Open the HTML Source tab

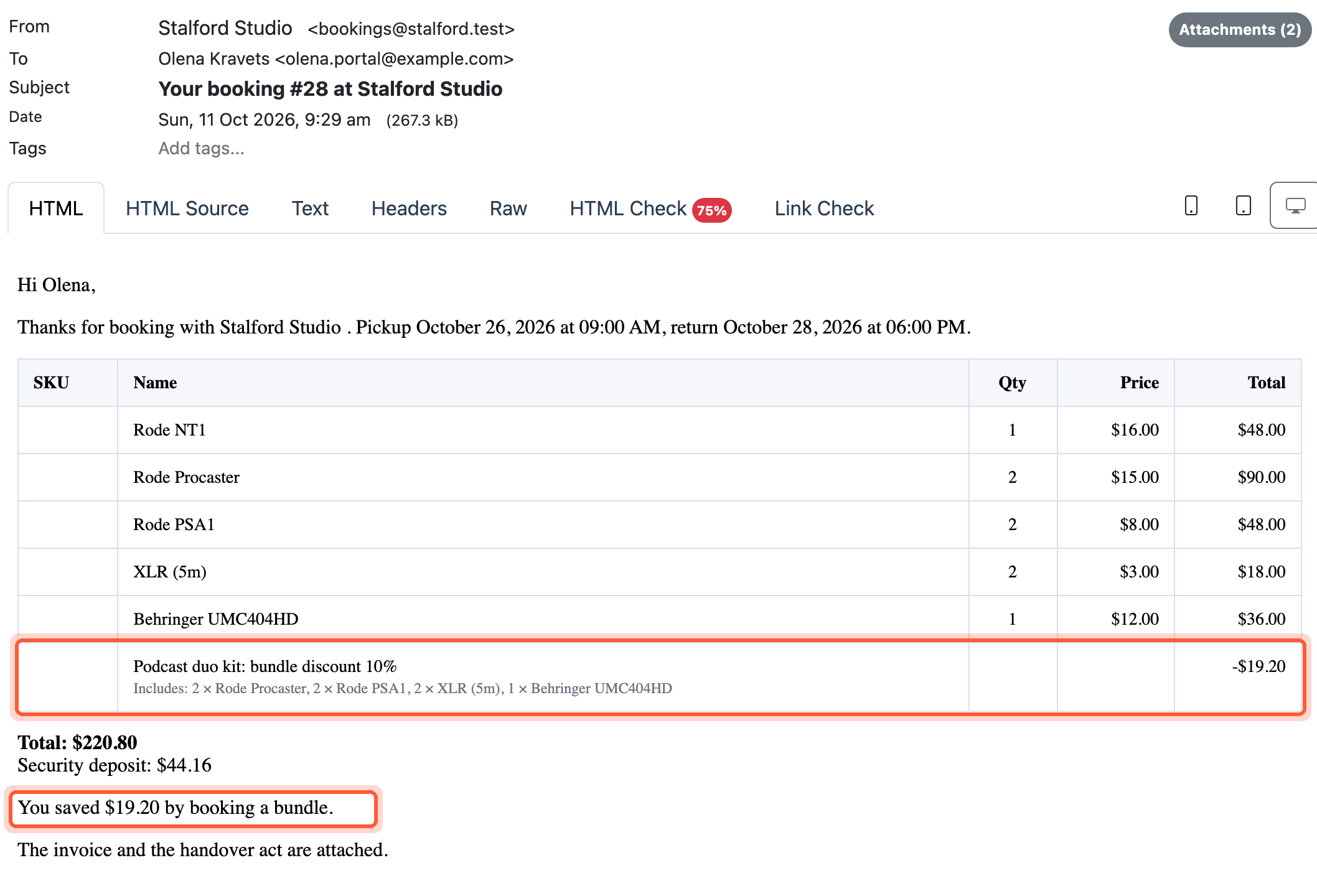click(x=187, y=208)
